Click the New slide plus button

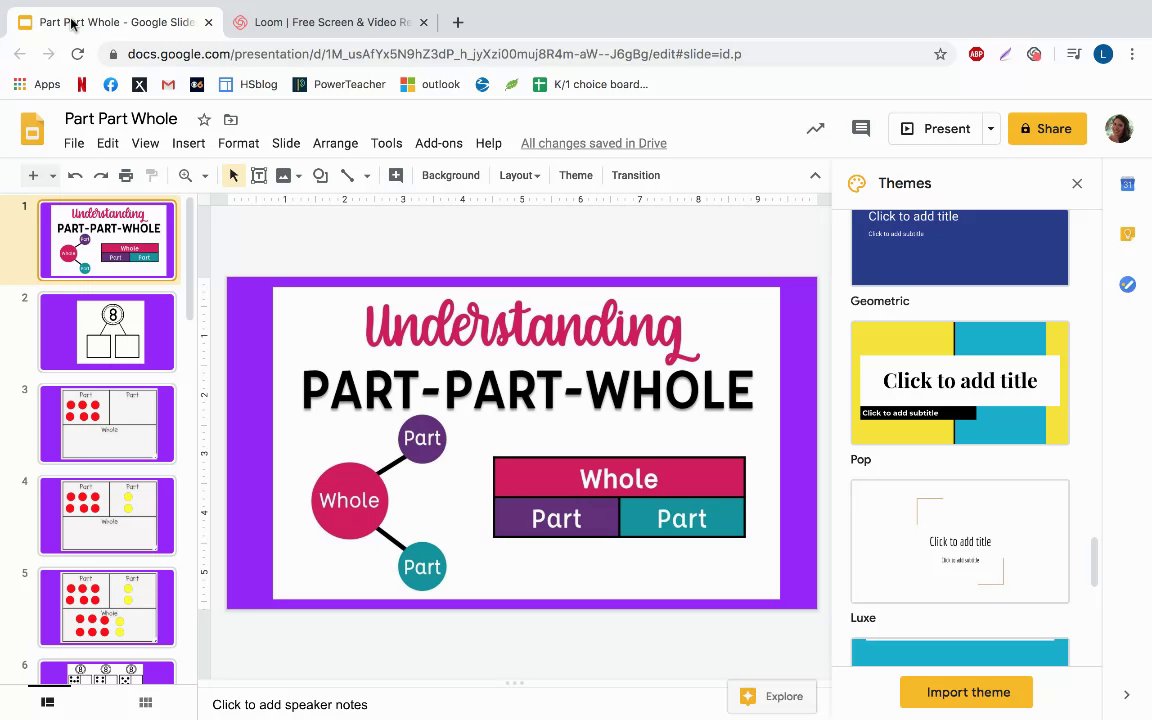(33, 176)
